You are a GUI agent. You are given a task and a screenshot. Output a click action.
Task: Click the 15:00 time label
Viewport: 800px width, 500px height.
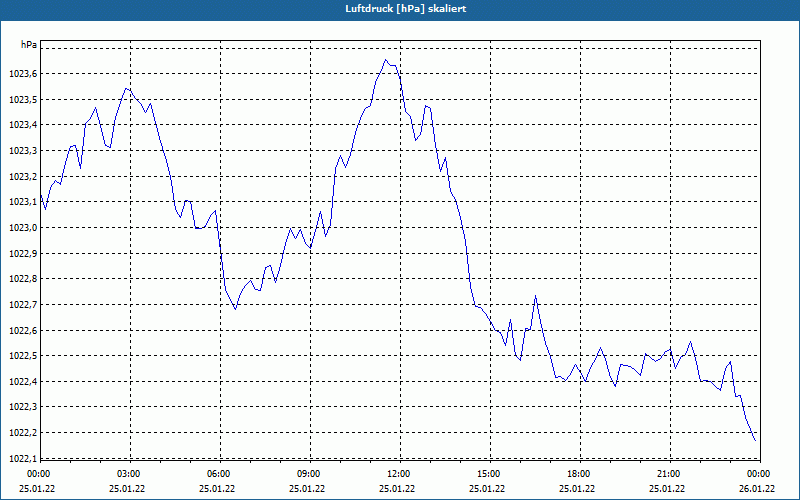pyautogui.click(x=489, y=474)
